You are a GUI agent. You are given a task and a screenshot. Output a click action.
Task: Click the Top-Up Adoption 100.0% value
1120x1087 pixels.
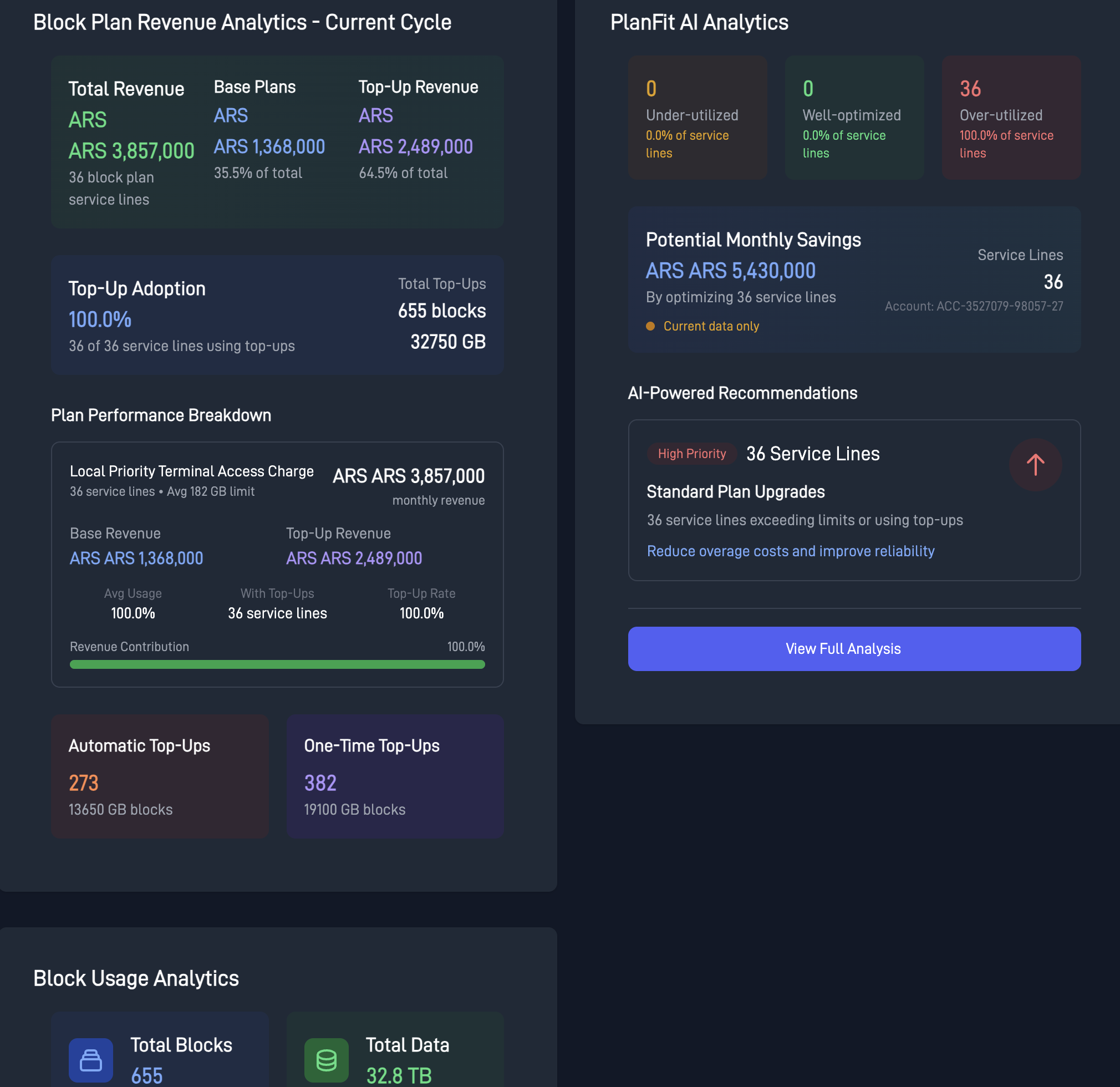[100, 319]
